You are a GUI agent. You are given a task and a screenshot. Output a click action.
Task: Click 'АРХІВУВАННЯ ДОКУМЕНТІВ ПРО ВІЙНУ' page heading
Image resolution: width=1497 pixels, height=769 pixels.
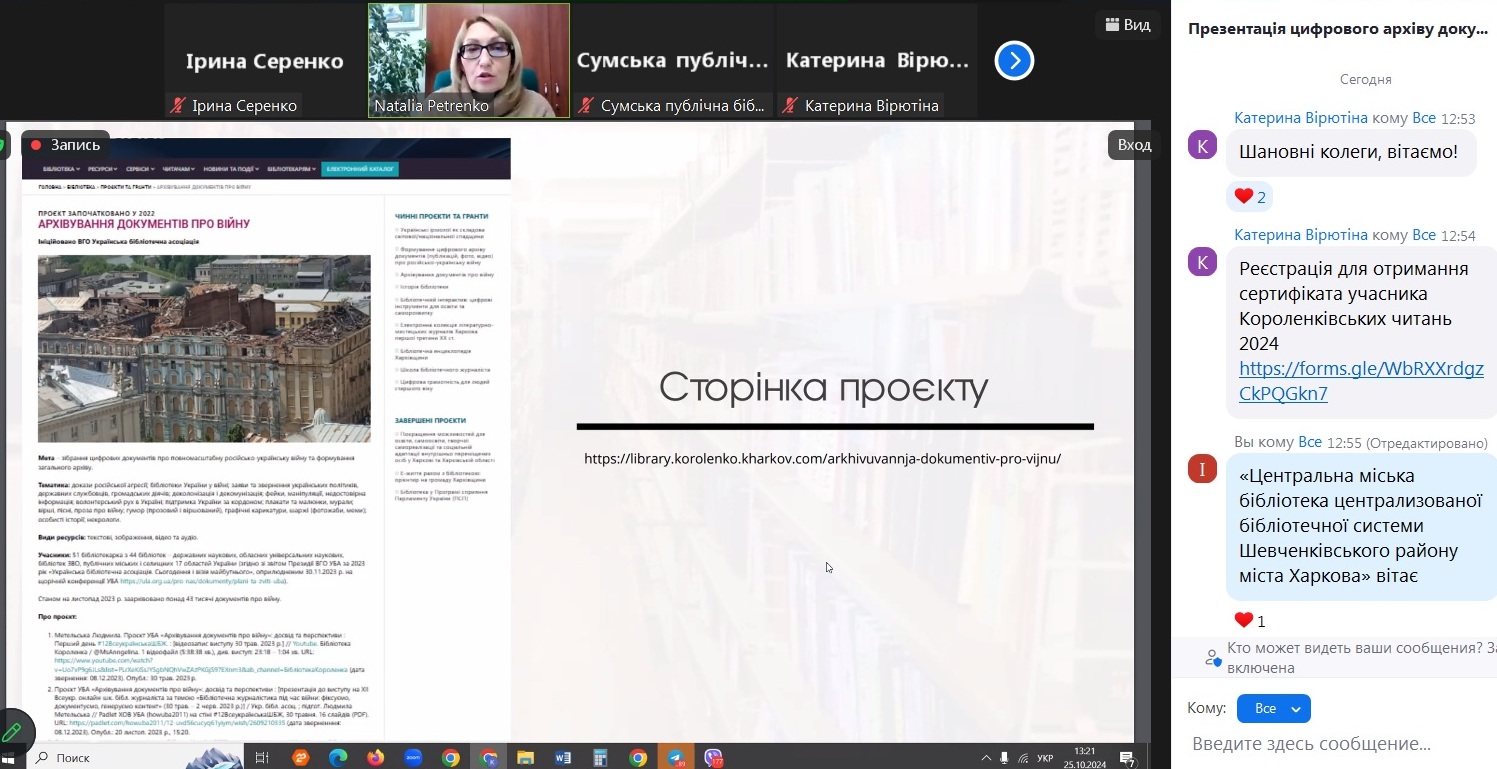144,224
